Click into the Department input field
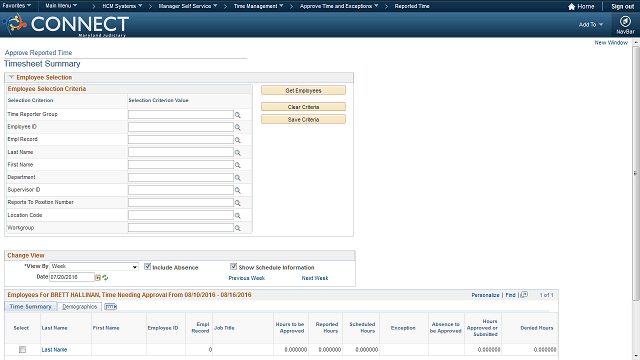 pos(181,178)
